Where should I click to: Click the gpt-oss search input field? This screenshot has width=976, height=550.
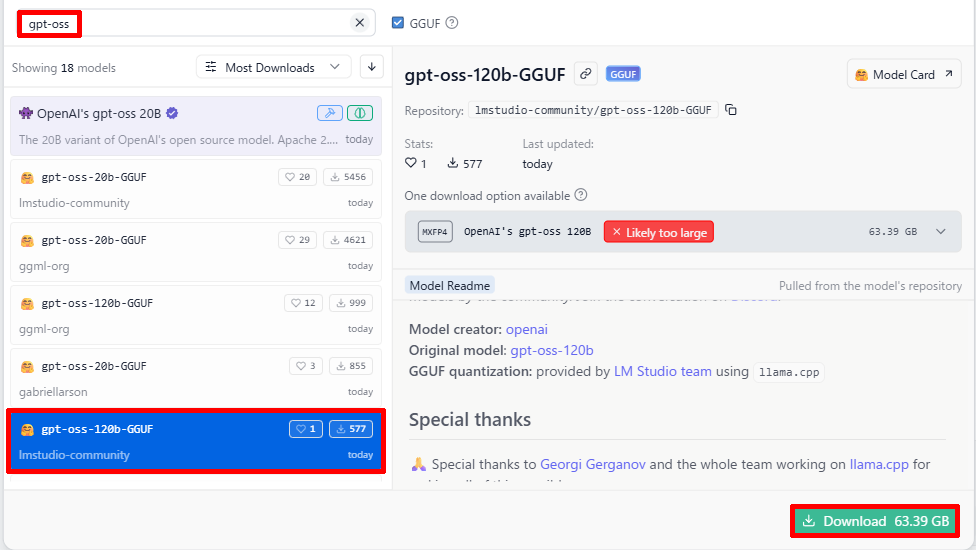click(x=196, y=24)
